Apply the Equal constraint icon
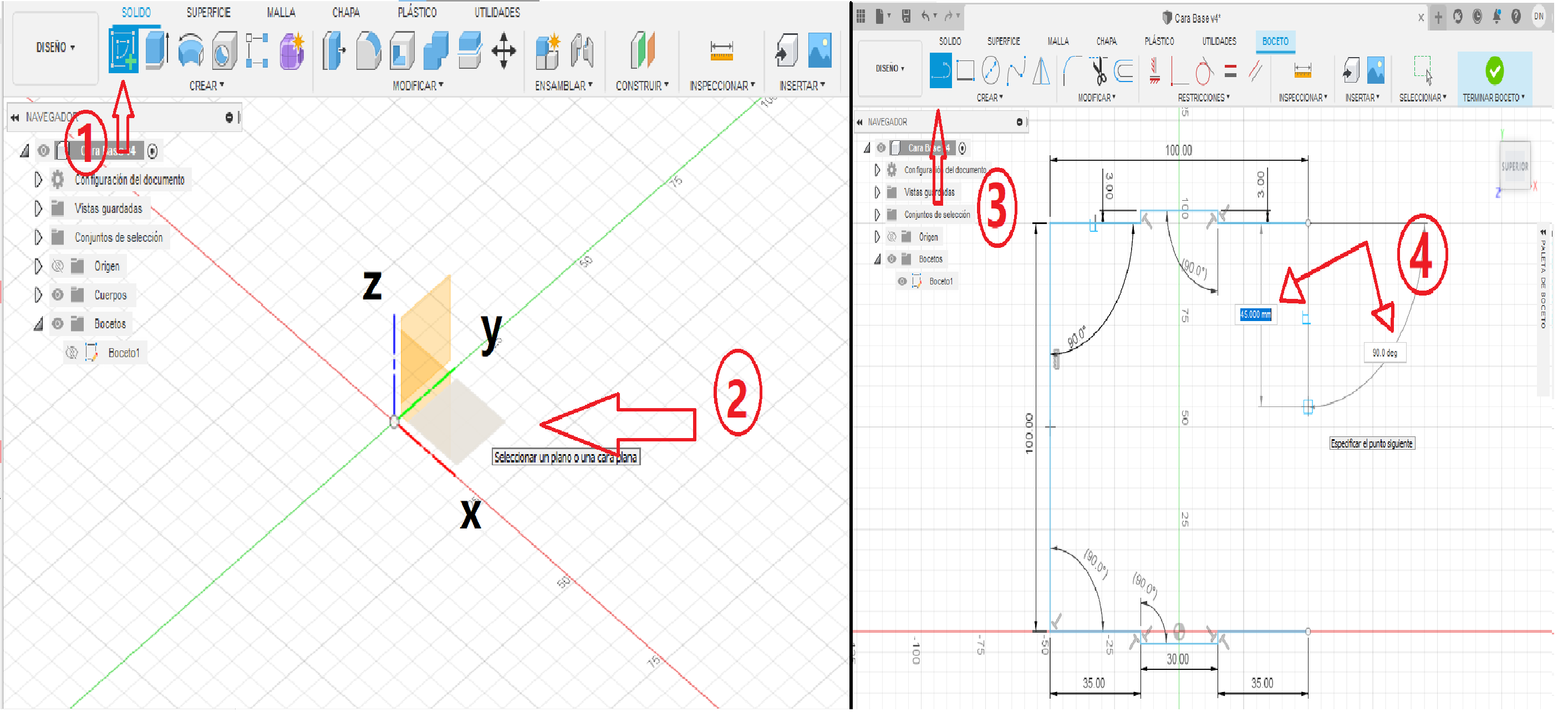Image resolution: width=1568 pixels, height=712 pixels. [1231, 70]
